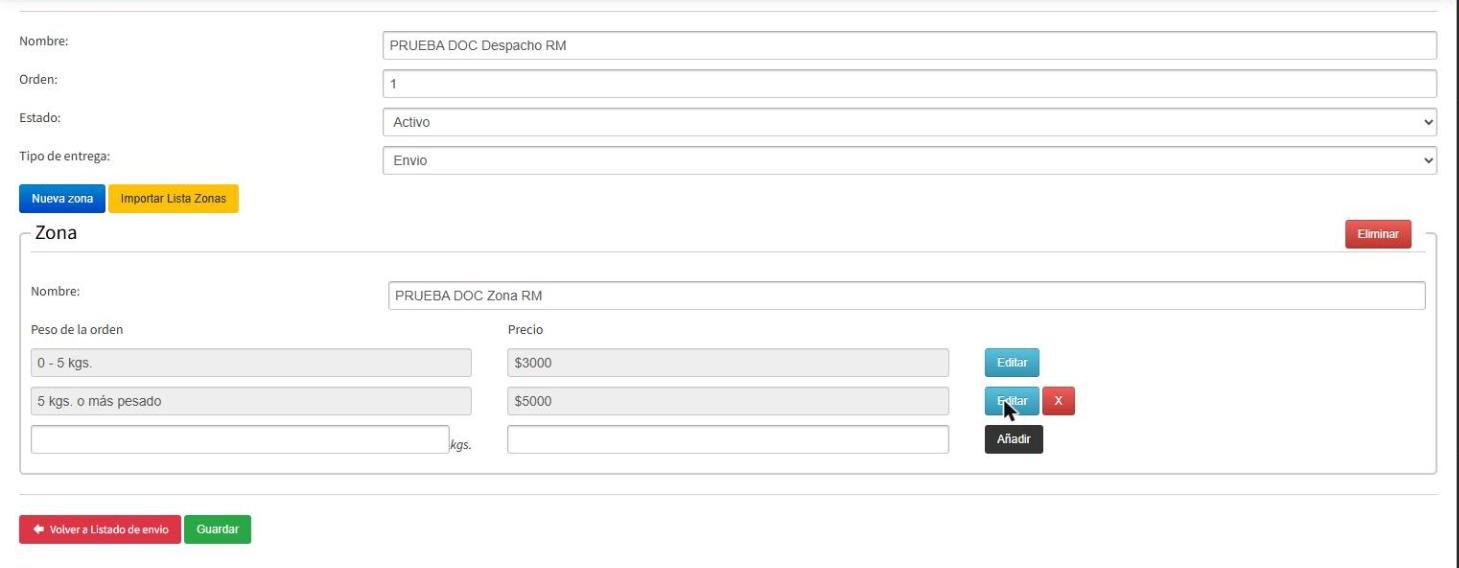Click the Nueva zona button
Screen dimensions: 1459x568
point(62,199)
